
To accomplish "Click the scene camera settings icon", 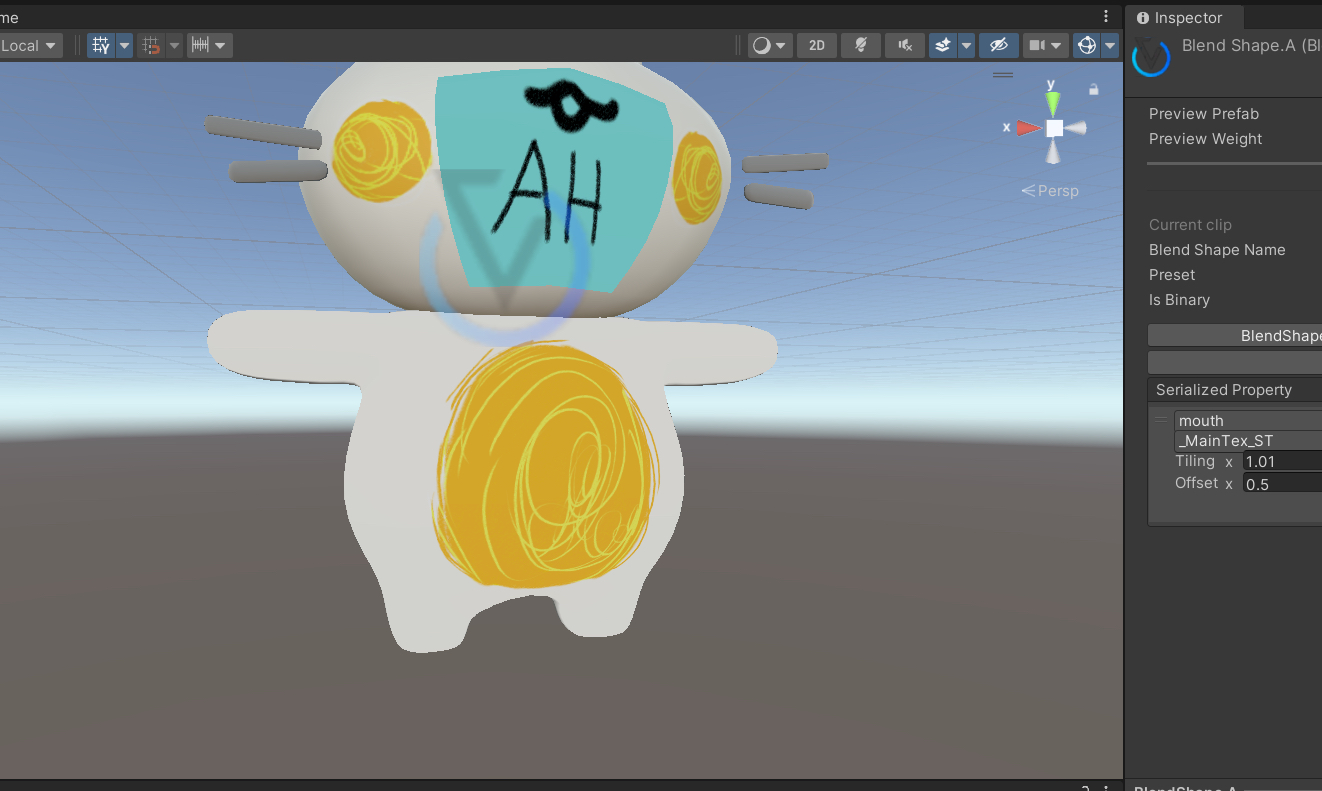I will click(x=1037, y=45).
